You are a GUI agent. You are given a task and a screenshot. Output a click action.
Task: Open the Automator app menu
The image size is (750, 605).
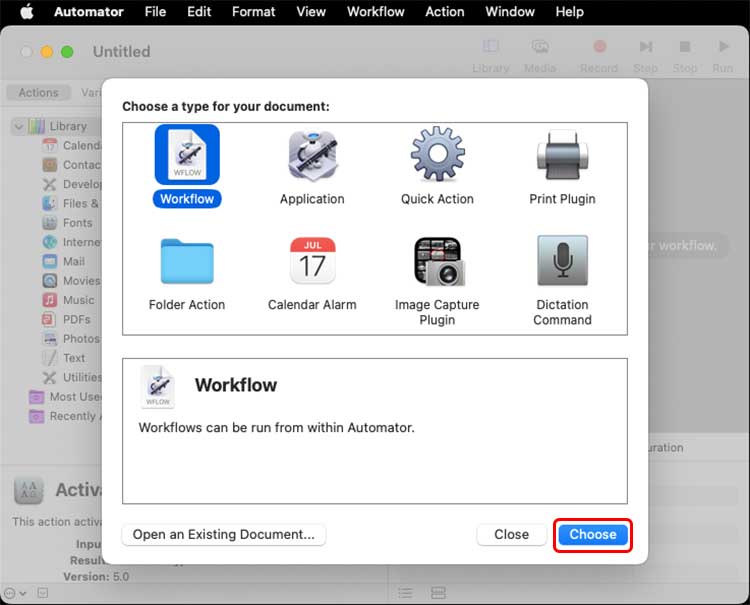point(89,11)
